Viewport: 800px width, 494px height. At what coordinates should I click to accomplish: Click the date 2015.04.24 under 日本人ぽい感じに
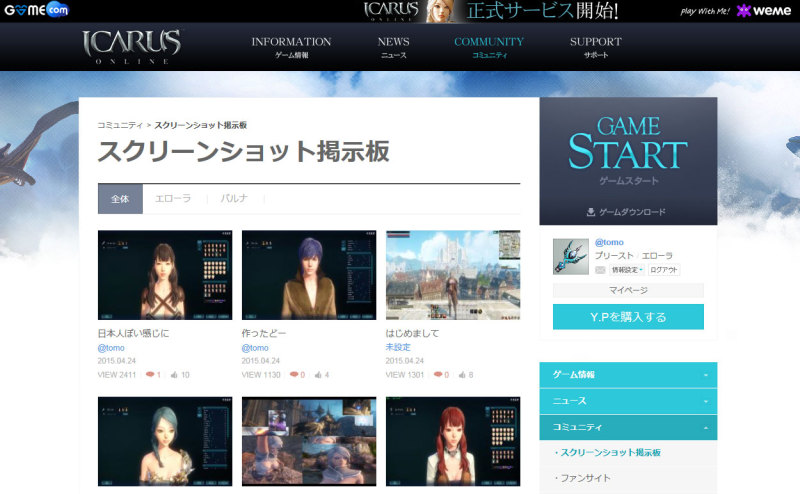coord(117,361)
